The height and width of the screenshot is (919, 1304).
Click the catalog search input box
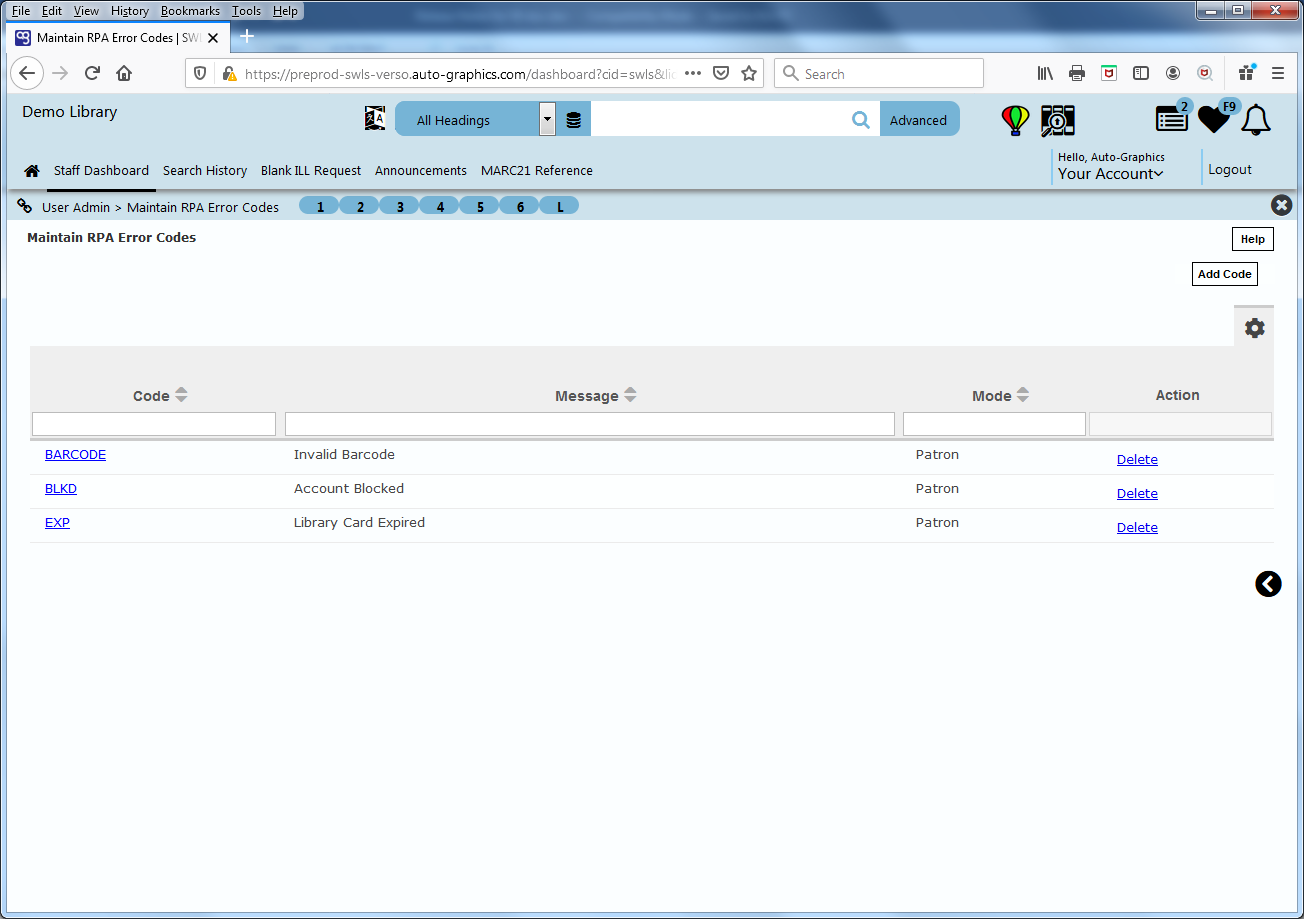(719, 120)
